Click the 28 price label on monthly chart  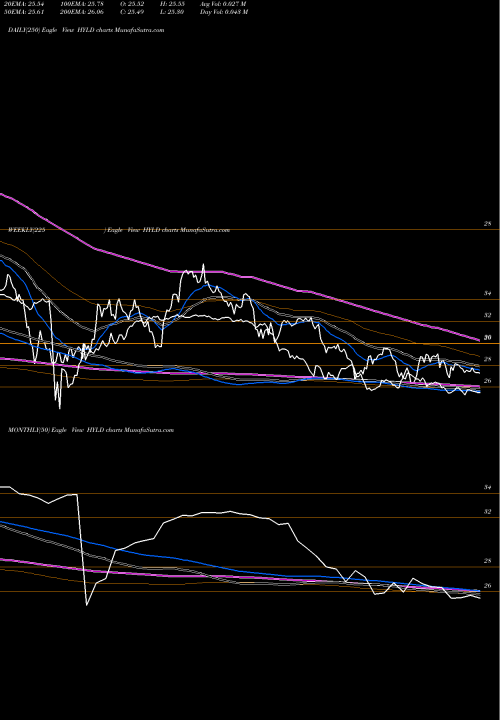click(x=488, y=561)
